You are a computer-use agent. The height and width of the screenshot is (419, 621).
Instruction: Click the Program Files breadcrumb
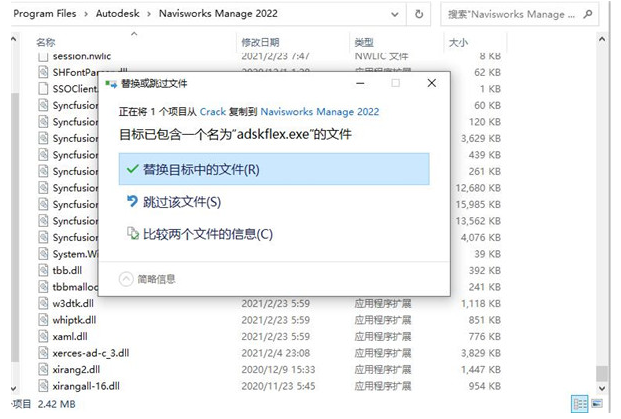tap(44, 13)
